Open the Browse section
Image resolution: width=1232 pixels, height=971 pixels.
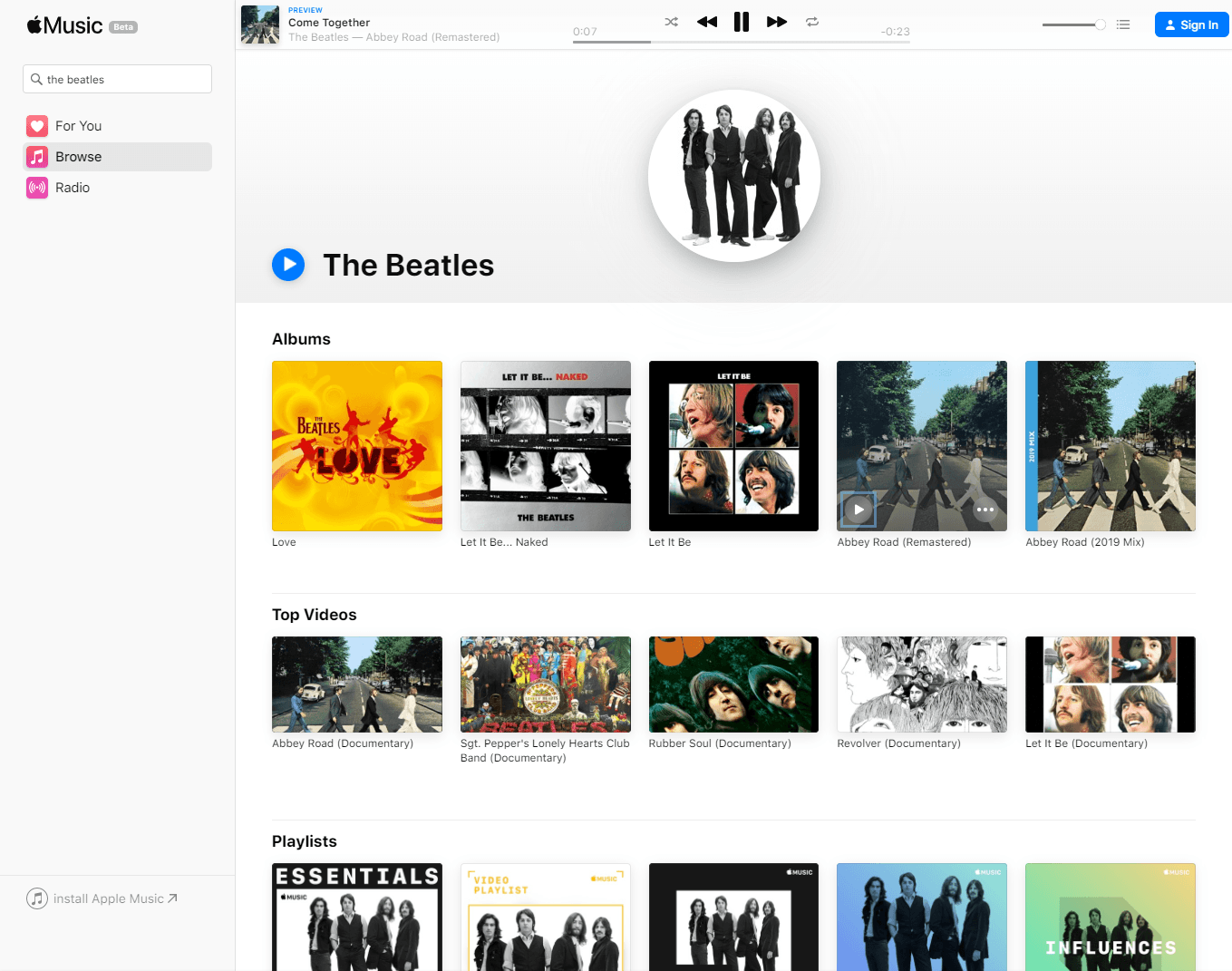118,157
